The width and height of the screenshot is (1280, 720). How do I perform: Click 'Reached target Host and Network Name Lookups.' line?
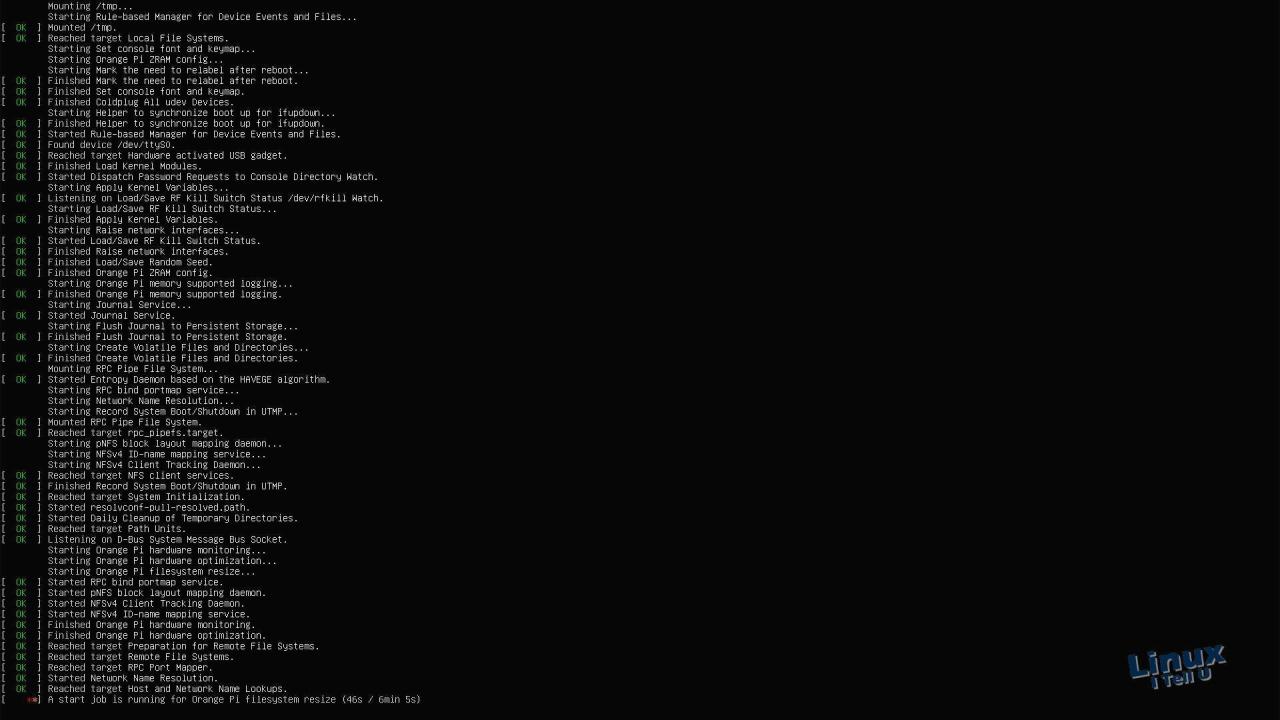tap(167, 689)
